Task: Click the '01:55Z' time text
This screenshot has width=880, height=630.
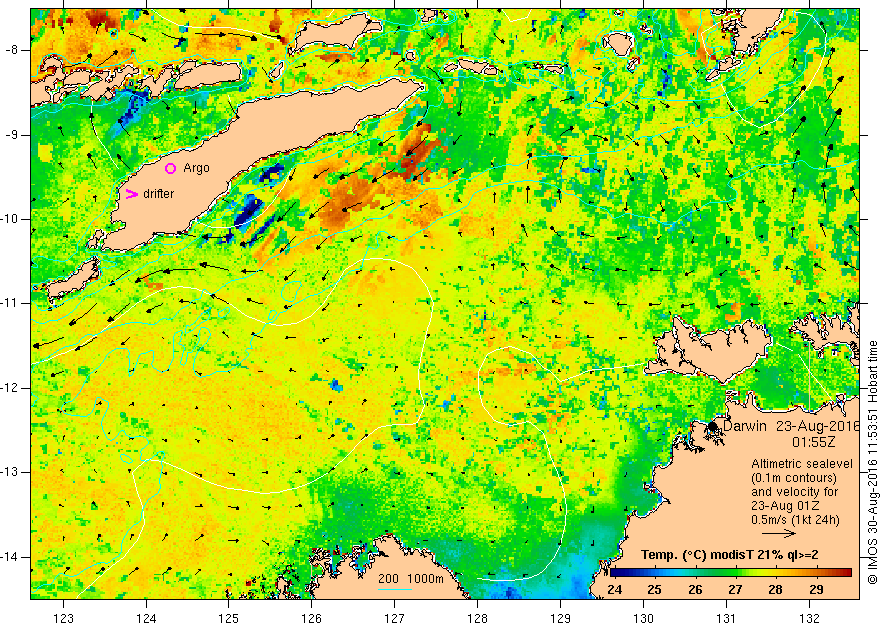Action: 814,442
